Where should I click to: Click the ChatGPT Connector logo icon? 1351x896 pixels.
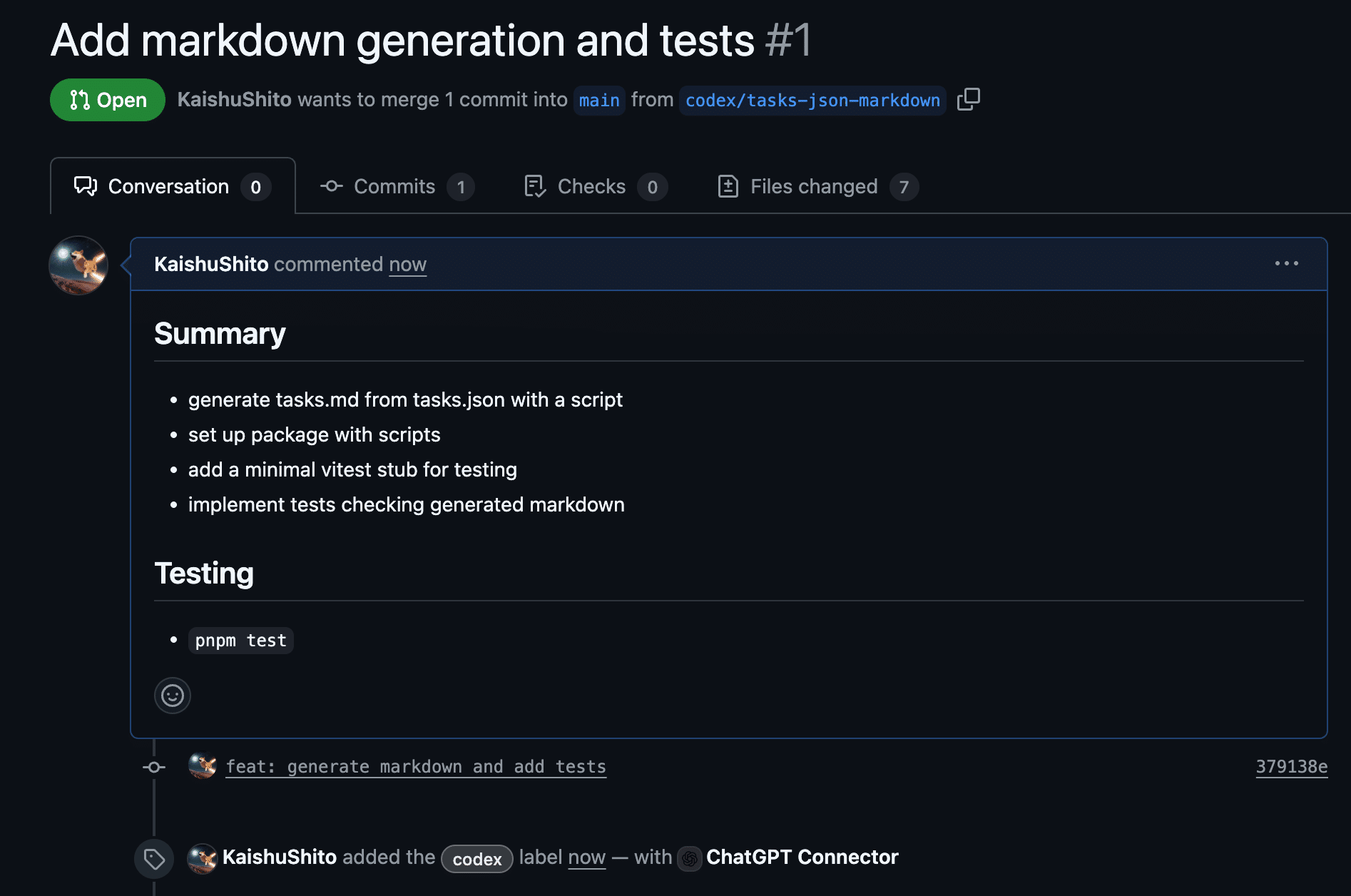(x=689, y=858)
